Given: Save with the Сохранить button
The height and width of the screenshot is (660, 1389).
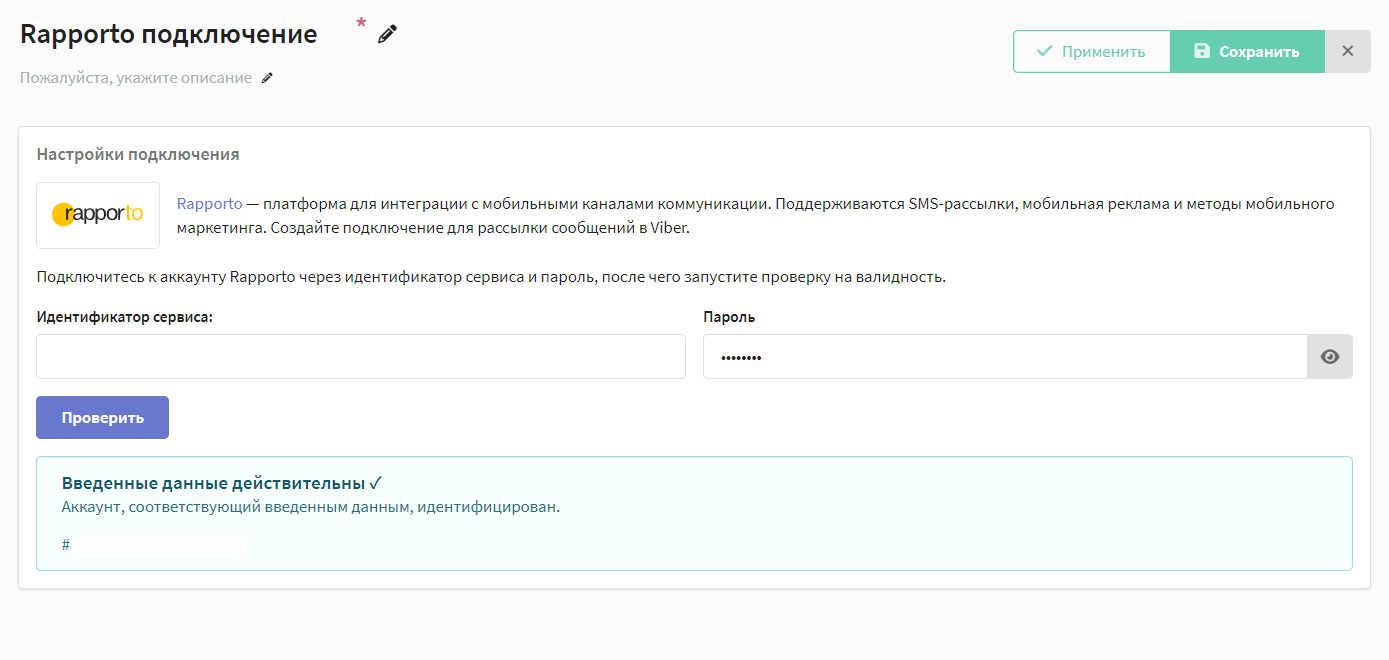Looking at the screenshot, I should (1247, 52).
